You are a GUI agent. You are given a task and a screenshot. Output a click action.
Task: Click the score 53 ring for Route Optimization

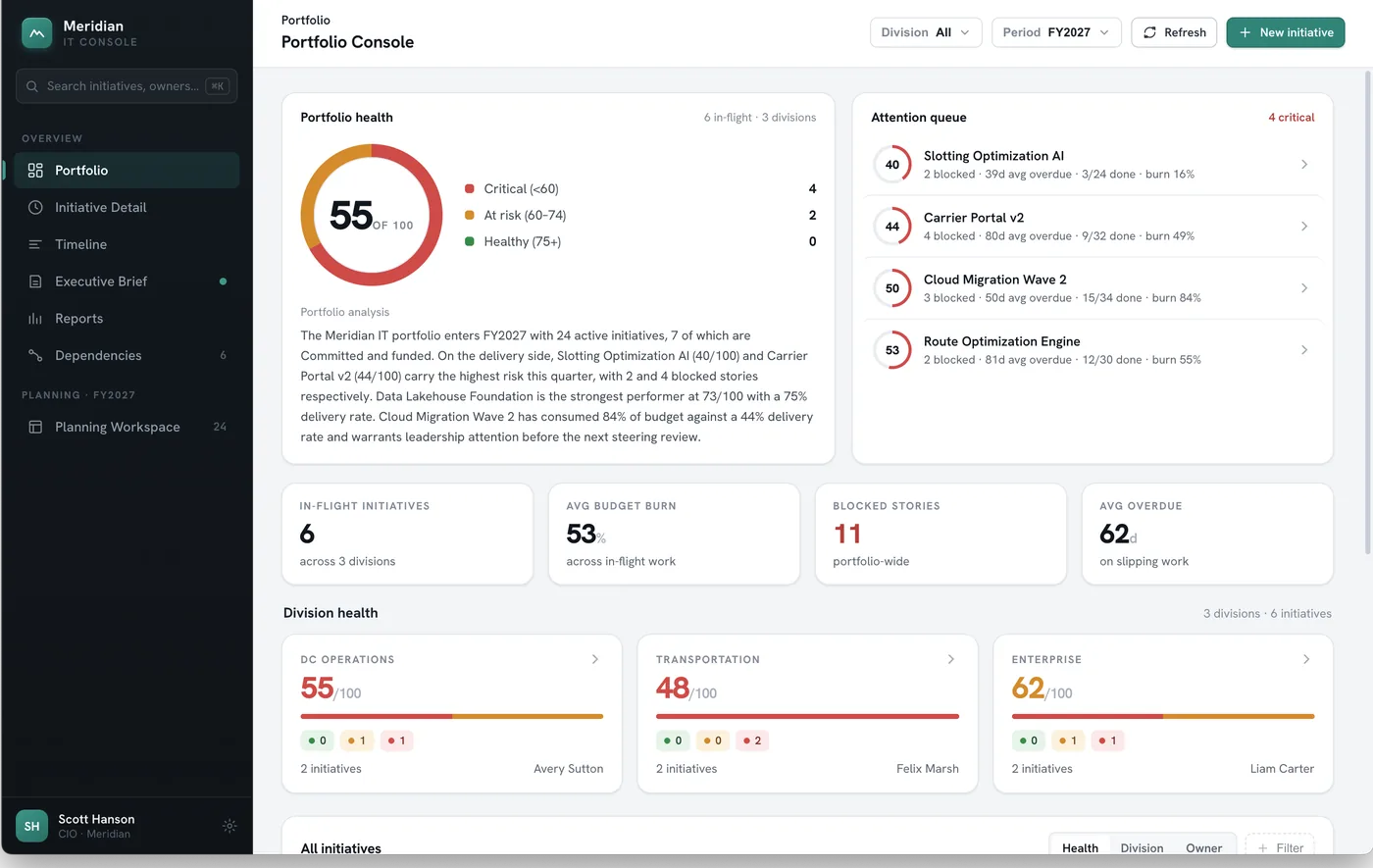[x=892, y=350]
